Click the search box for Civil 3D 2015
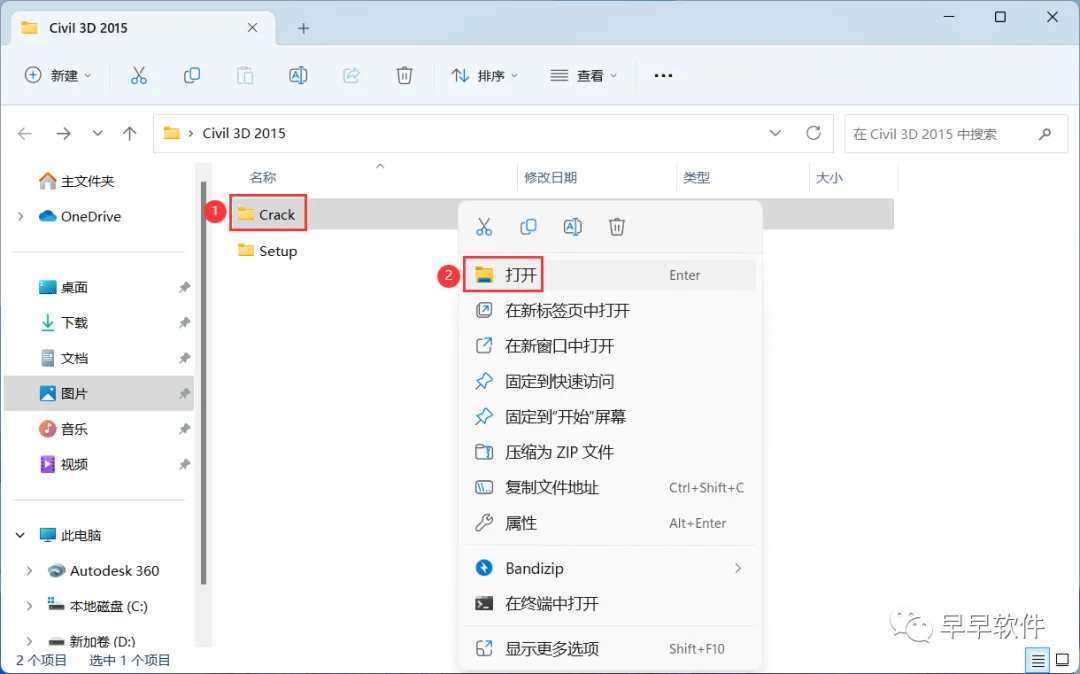Viewport: 1080px width, 674px height. [x=956, y=134]
